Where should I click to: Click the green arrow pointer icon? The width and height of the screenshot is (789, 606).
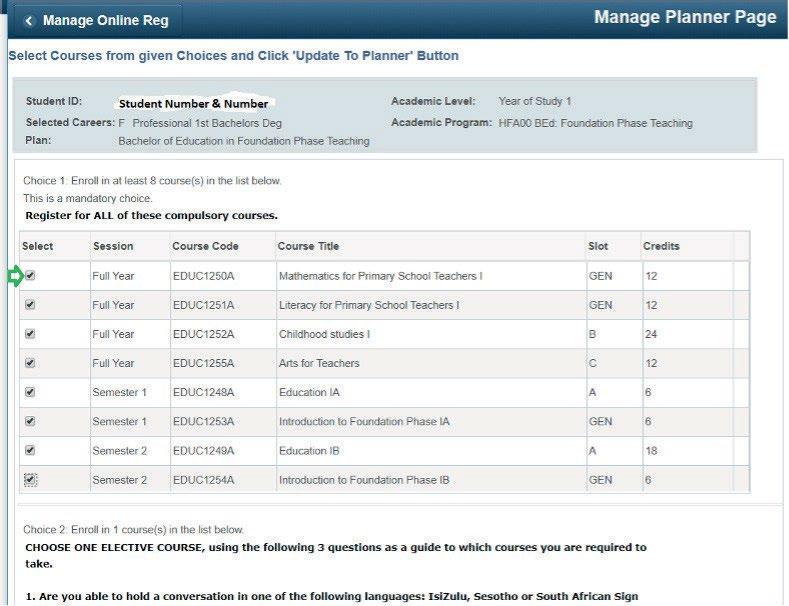(16, 276)
